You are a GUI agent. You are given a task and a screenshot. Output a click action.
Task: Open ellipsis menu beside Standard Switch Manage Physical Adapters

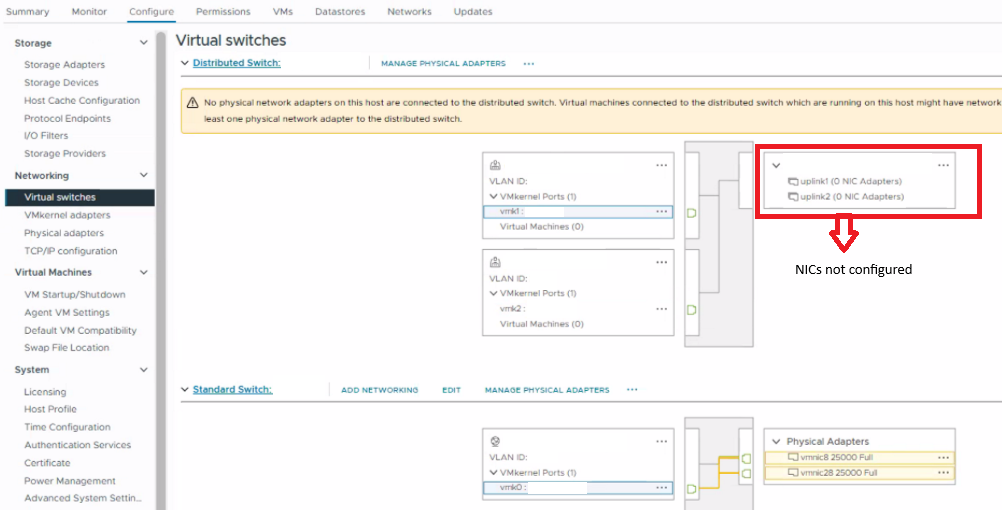tap(631, 390)
